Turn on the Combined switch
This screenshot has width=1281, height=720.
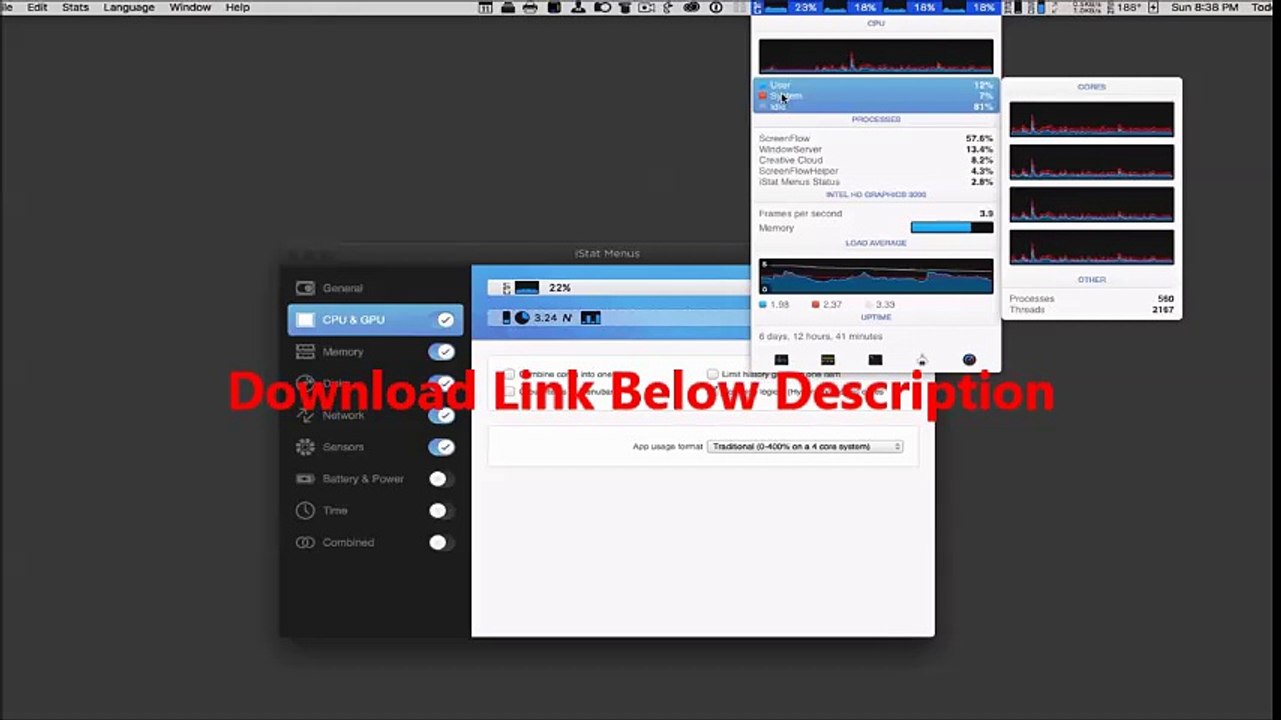click(x=441, y=543)
